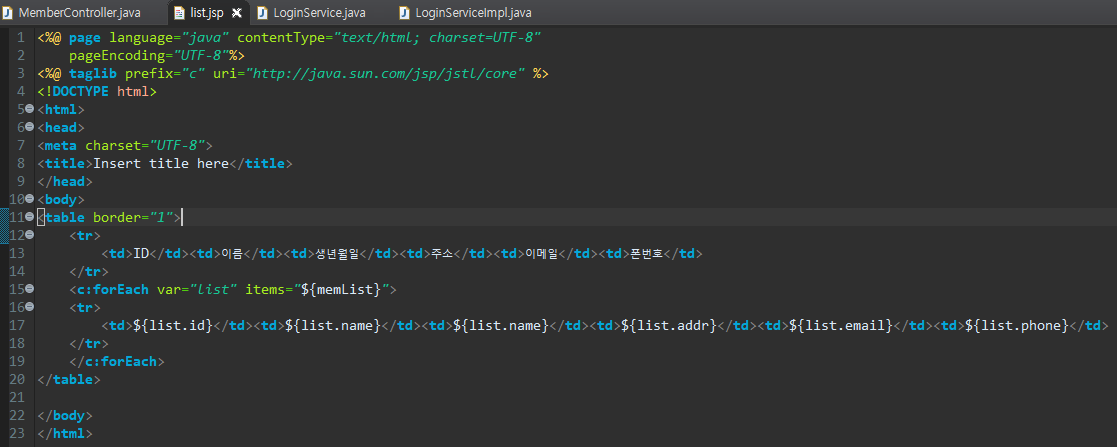Click the Java file icon on LoginService.java tab
Screen dimensions: 1117x447
pyautogui.click(x=262, y=13)
